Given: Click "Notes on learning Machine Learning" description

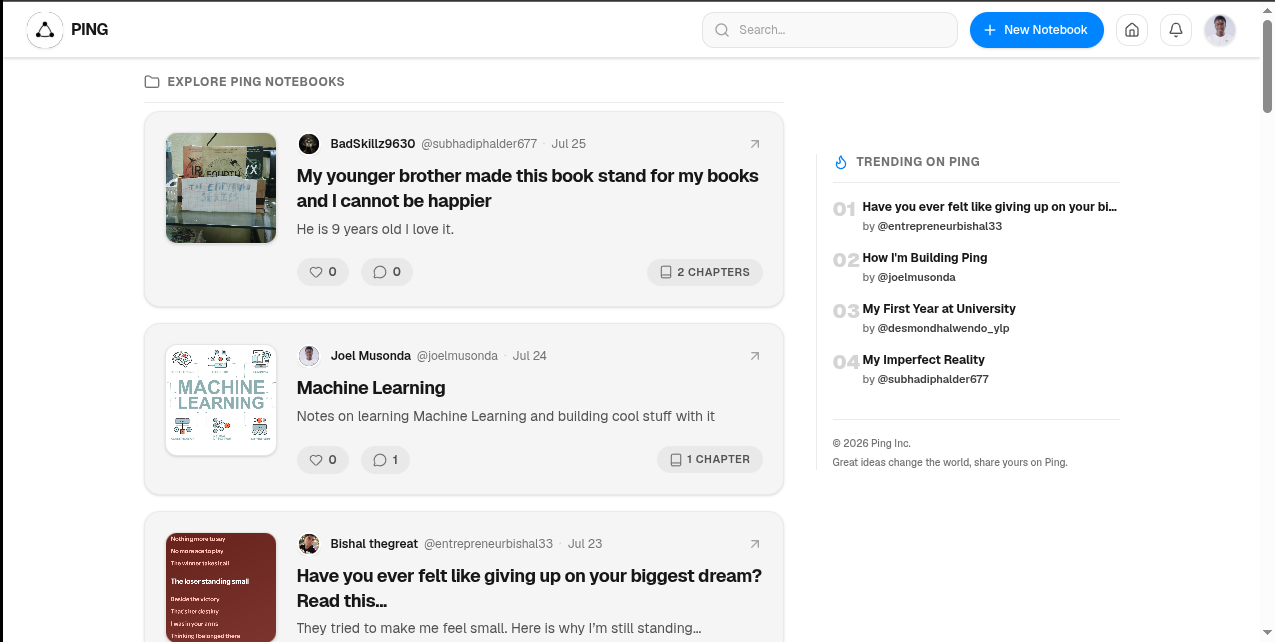Looking at the screenshot, I should click(x=506, y=416).
